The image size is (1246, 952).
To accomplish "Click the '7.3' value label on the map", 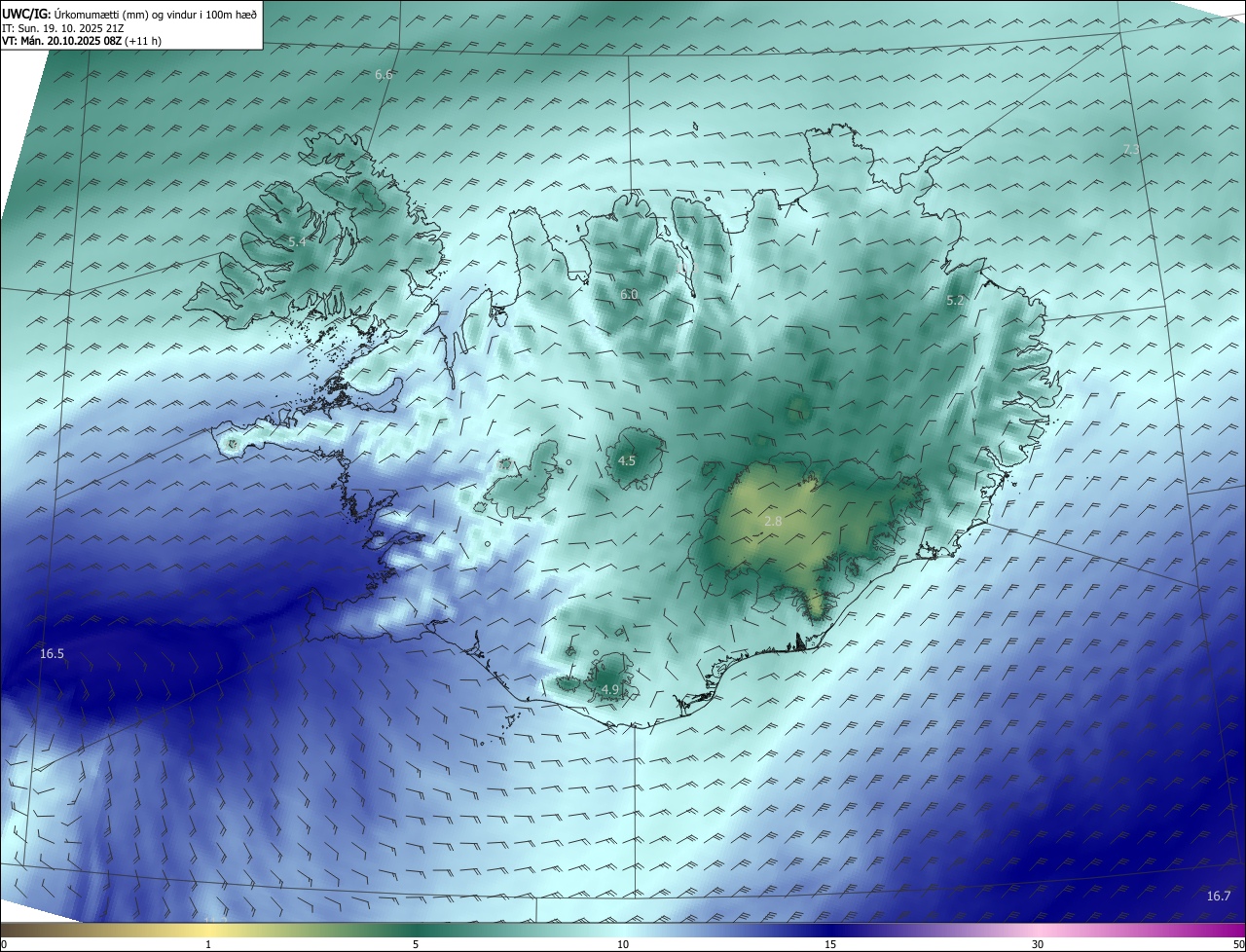I will (x=1131, y=149).
